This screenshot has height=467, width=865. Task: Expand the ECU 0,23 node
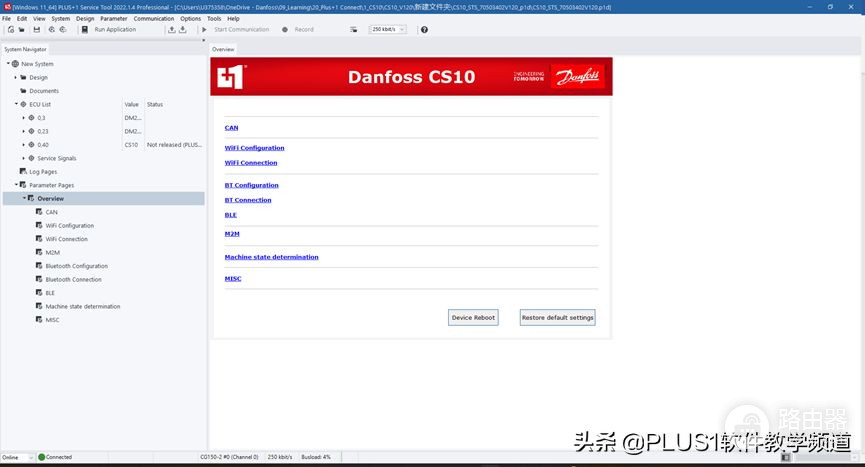(x=24, y=131)
